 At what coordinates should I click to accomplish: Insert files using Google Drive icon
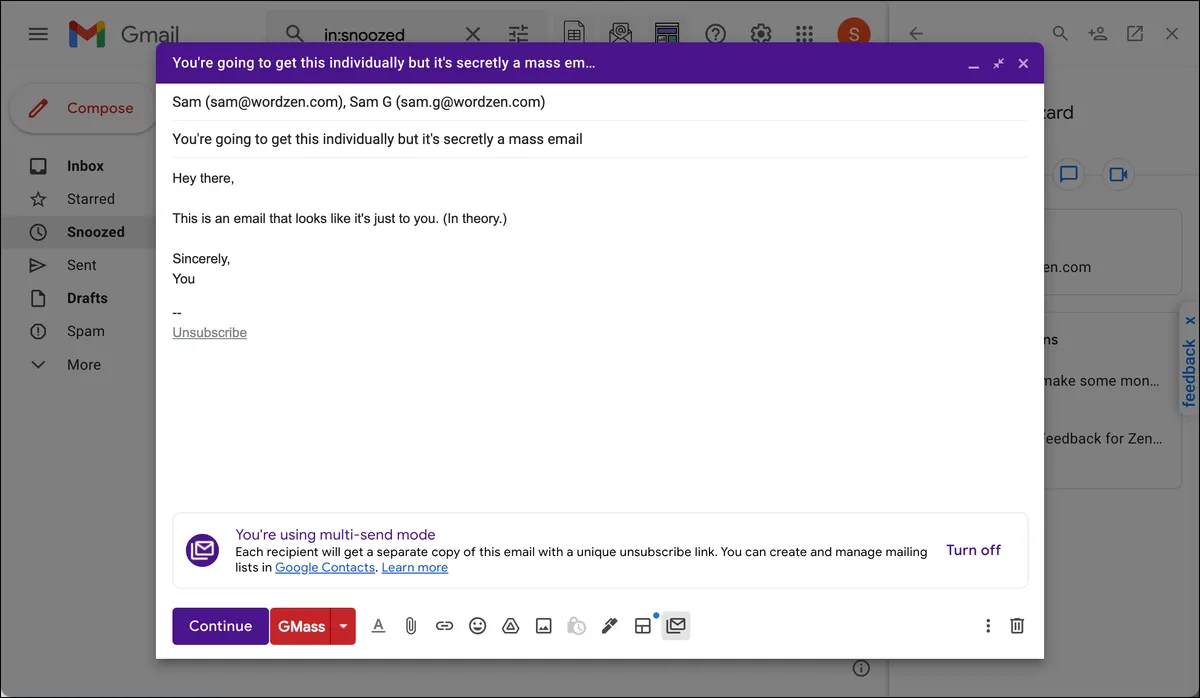point(510,626)
